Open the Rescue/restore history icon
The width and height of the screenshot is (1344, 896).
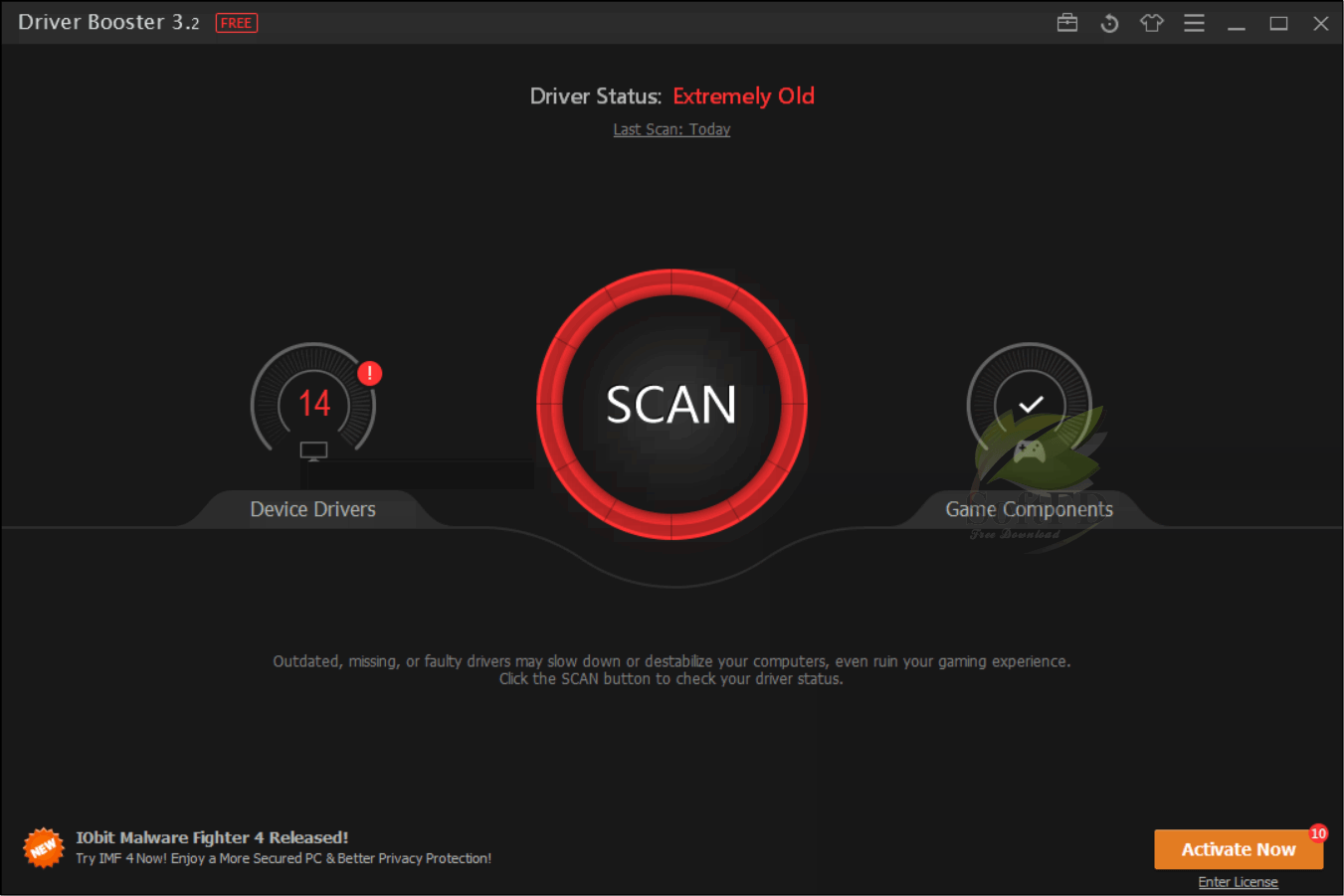(1109, 23)
